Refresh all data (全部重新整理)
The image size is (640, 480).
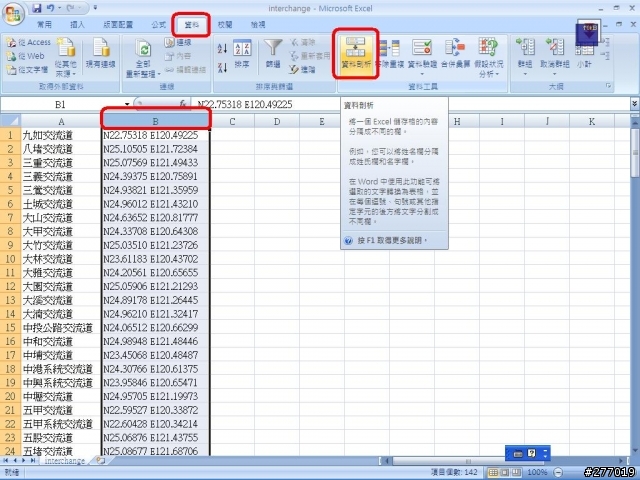pos(143,58)
